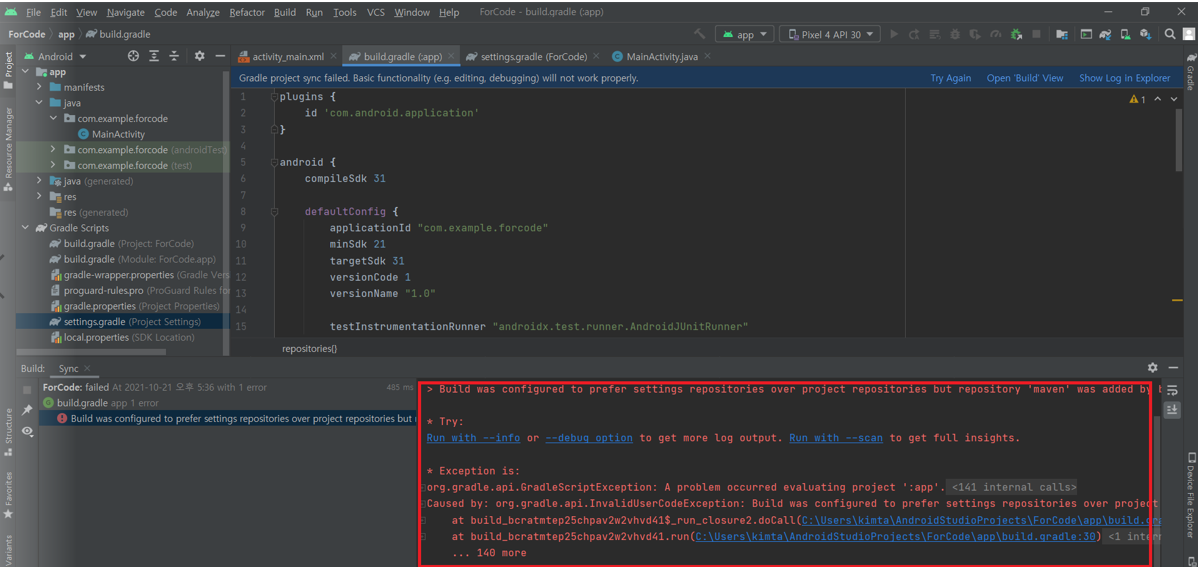Open the AVD Manager icon
The height and width of the screenshot is (567, 1198).
[x=1125, y=34]
